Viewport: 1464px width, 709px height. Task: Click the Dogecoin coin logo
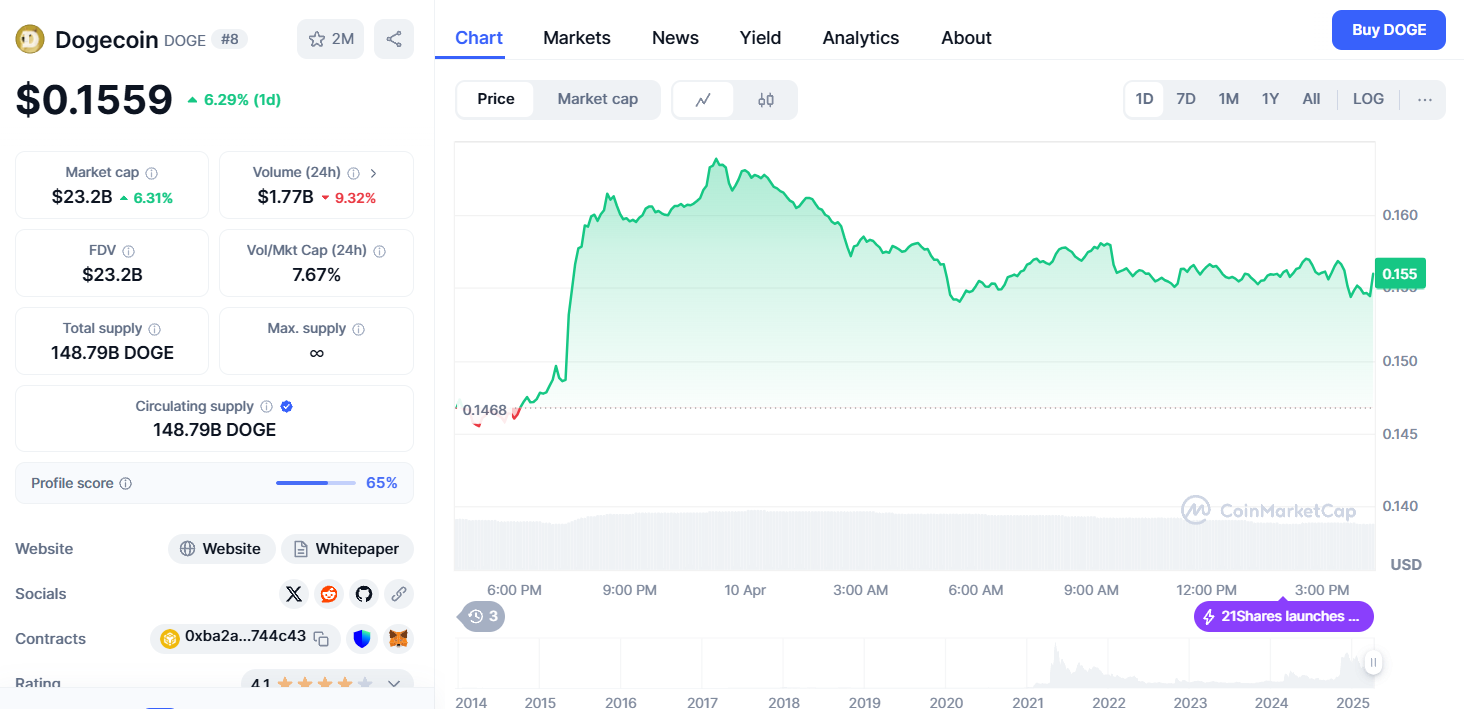[30, 39]
